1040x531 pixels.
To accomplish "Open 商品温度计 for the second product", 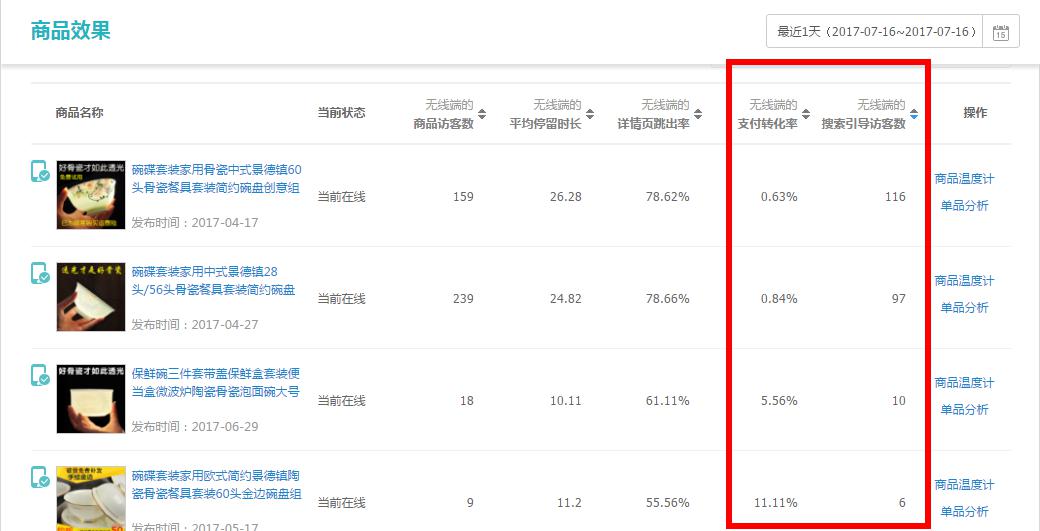I will pos(964,281).
